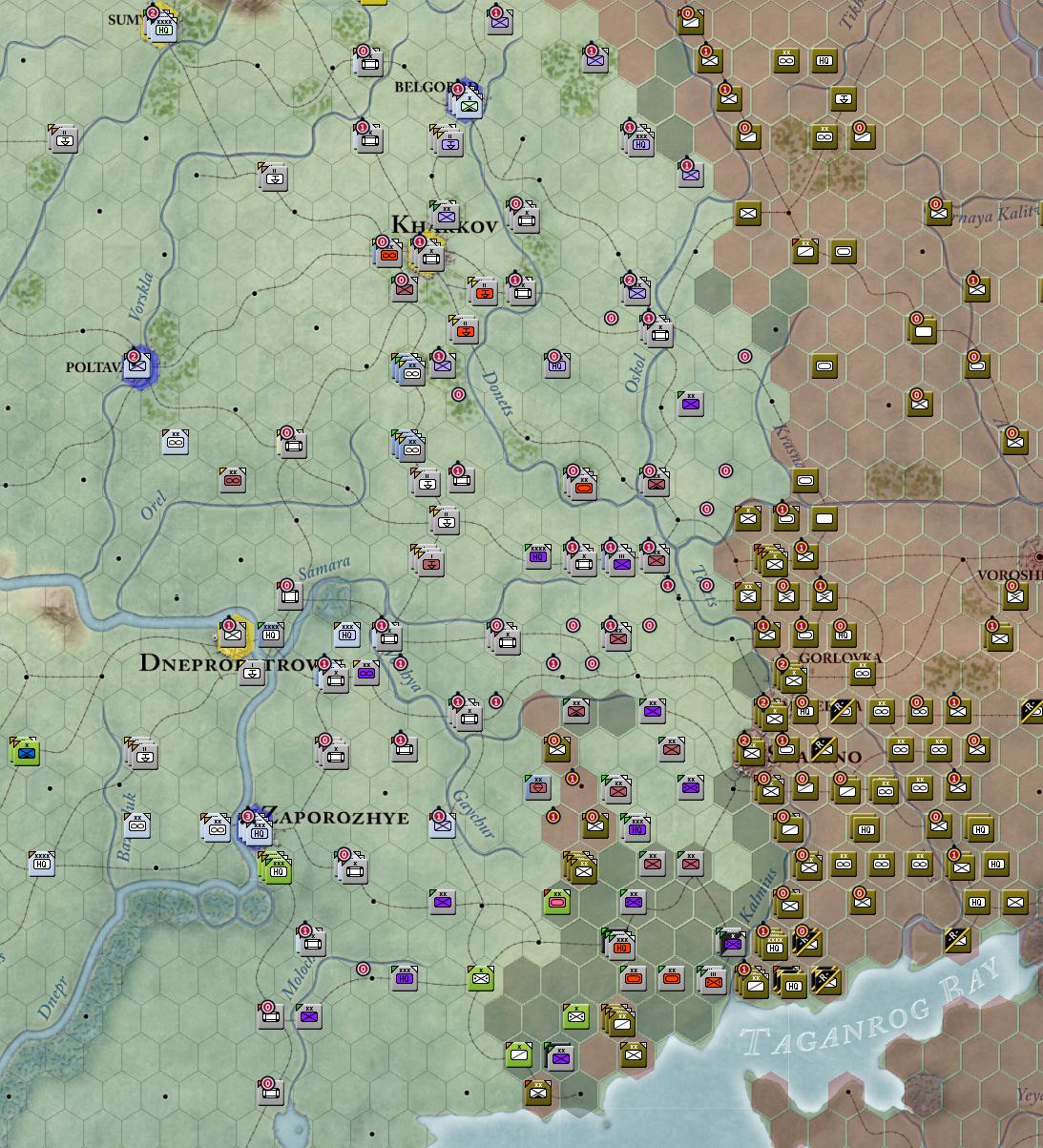This screenshot has width=1043, height=1148.
Task: Click the green counter with blue infantry symbol
Action: pyautogui.click(x=26, y=751)
